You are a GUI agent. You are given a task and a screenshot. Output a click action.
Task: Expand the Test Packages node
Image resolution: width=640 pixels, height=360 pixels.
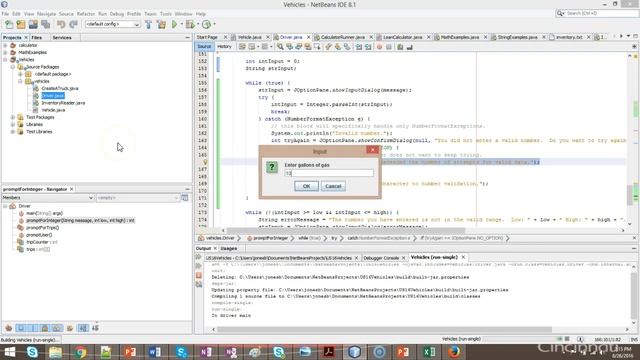click(13, 118)
